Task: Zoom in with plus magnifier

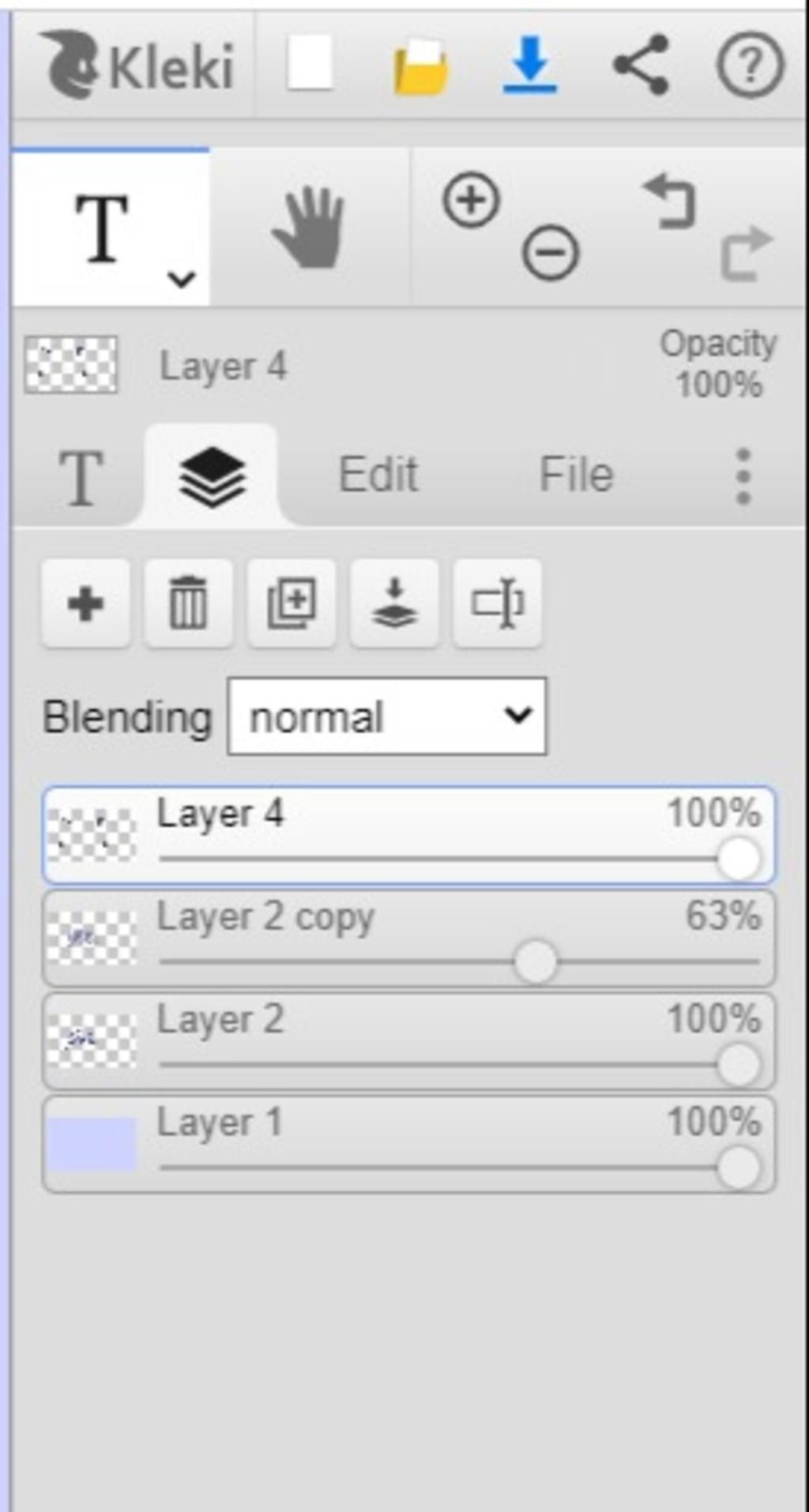Action: pos(472,201)
